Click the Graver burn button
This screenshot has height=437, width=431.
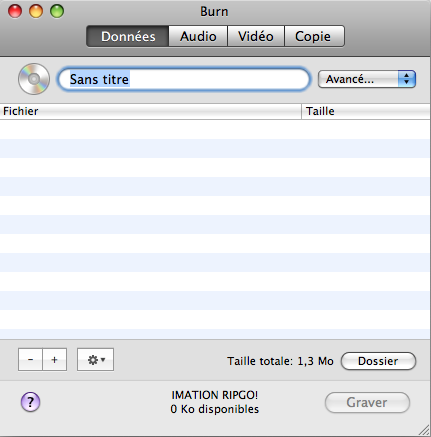(x=367, y=402)
